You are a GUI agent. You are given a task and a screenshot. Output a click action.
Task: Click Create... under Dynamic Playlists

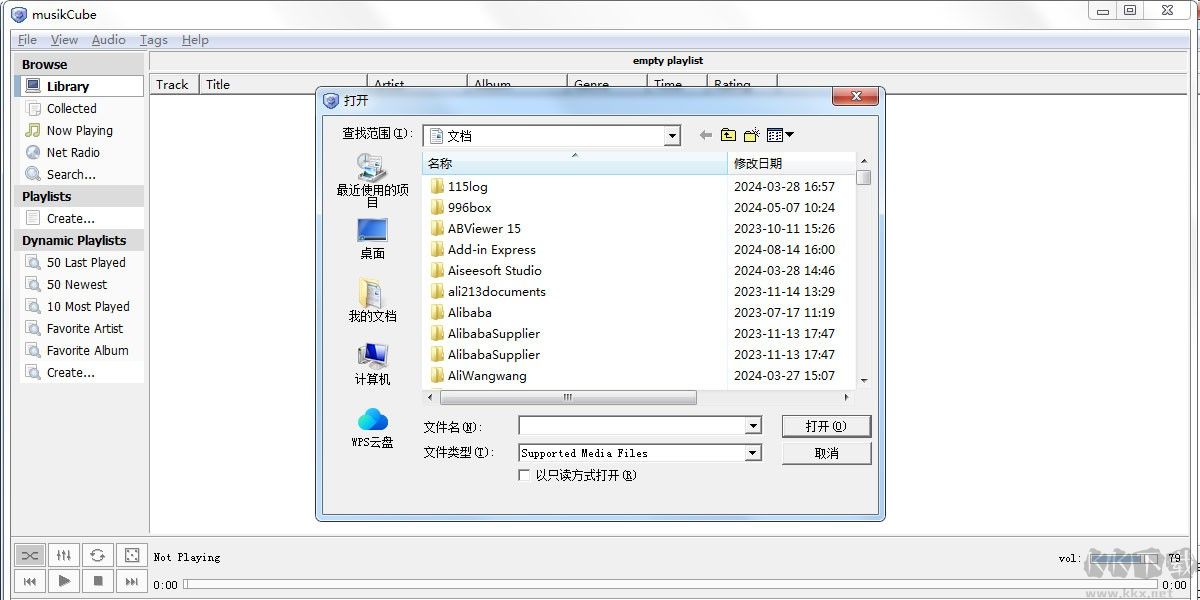pos(80,372)
